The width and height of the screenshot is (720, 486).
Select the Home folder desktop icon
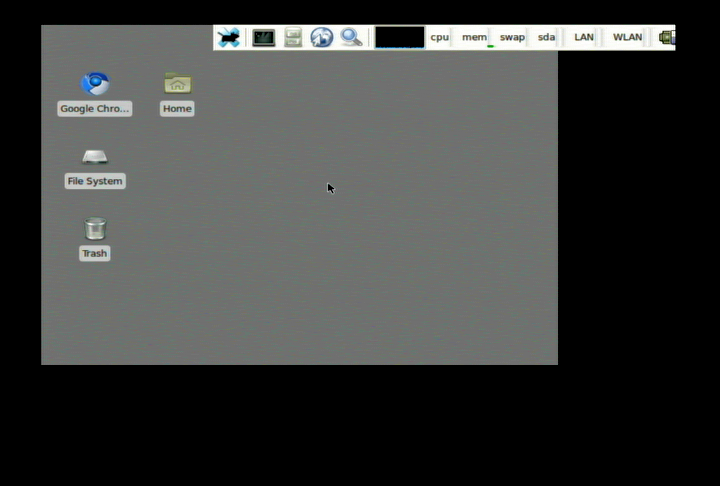178,83
